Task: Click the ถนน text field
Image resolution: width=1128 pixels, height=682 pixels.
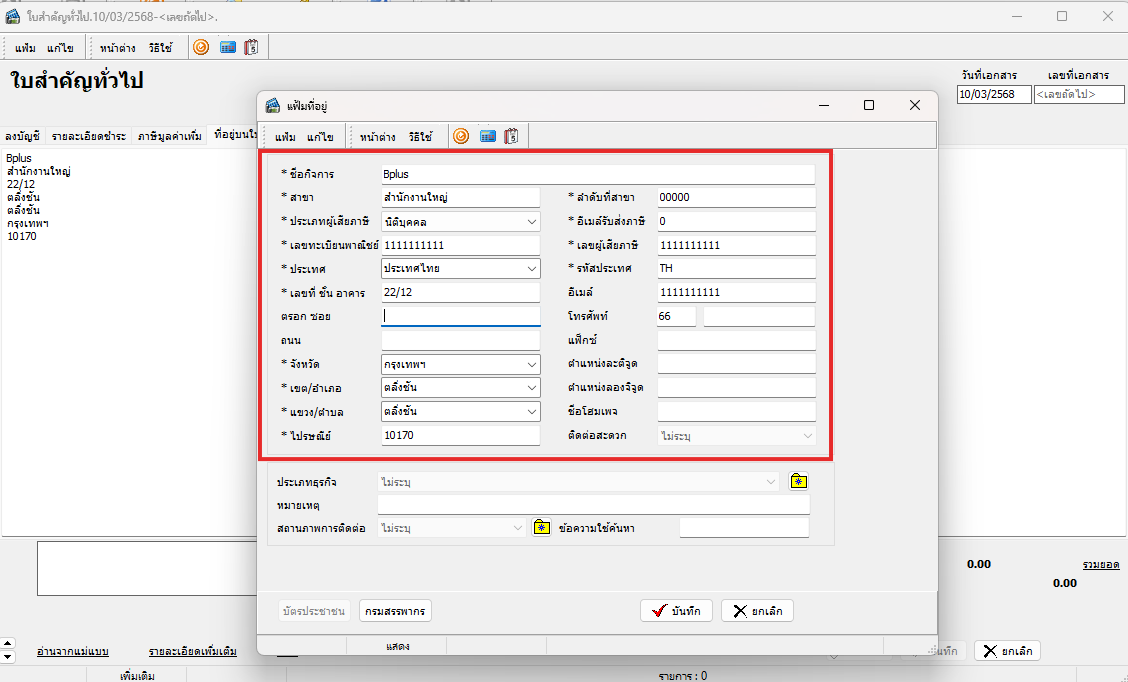Action: click(461, 341)
